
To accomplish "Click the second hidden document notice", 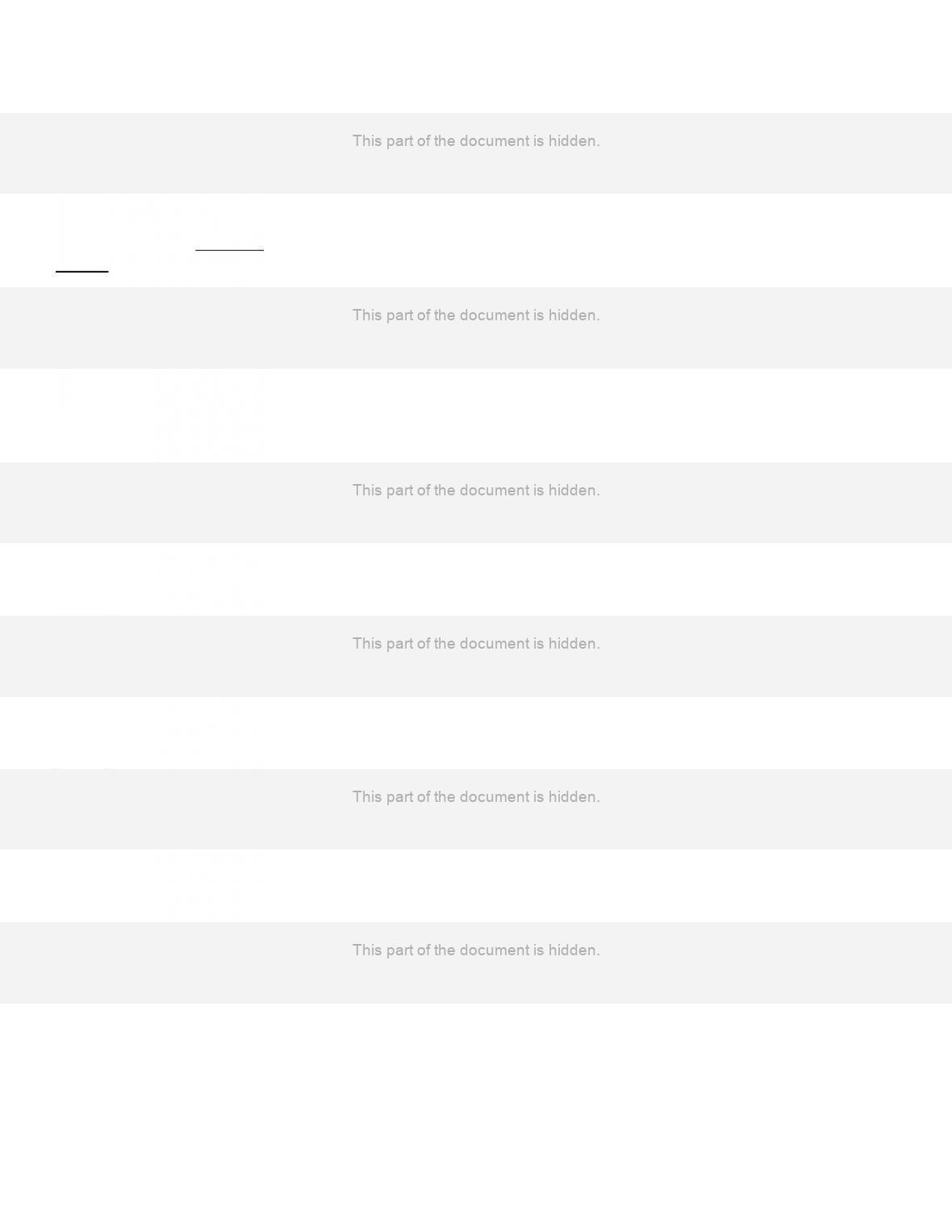I will point(476,315).
